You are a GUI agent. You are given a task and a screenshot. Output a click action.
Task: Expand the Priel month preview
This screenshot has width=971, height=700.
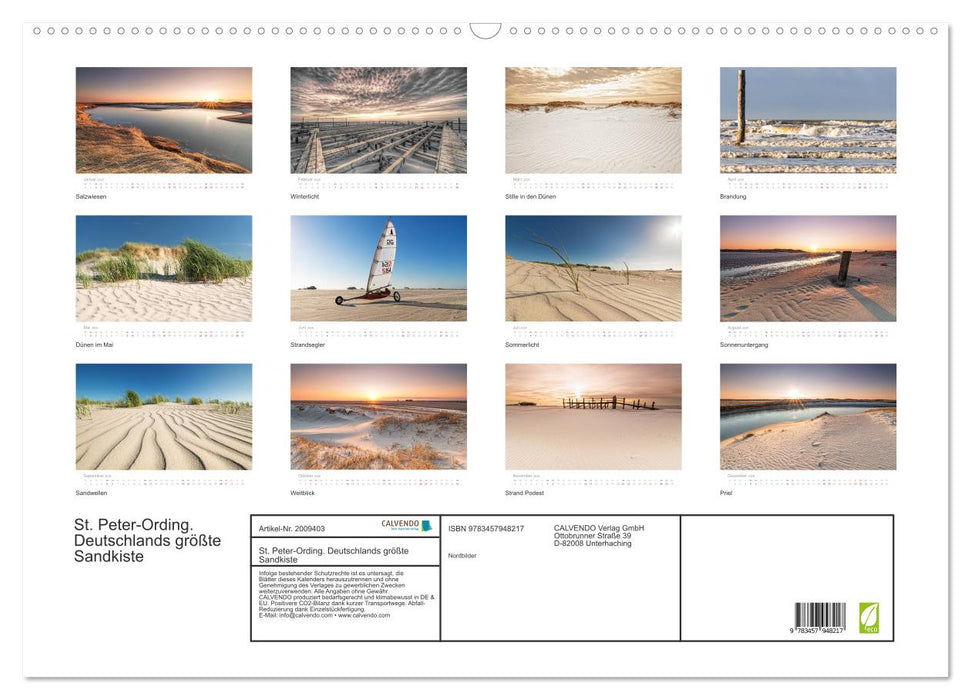pyautogui.click(x=807, y=415)
